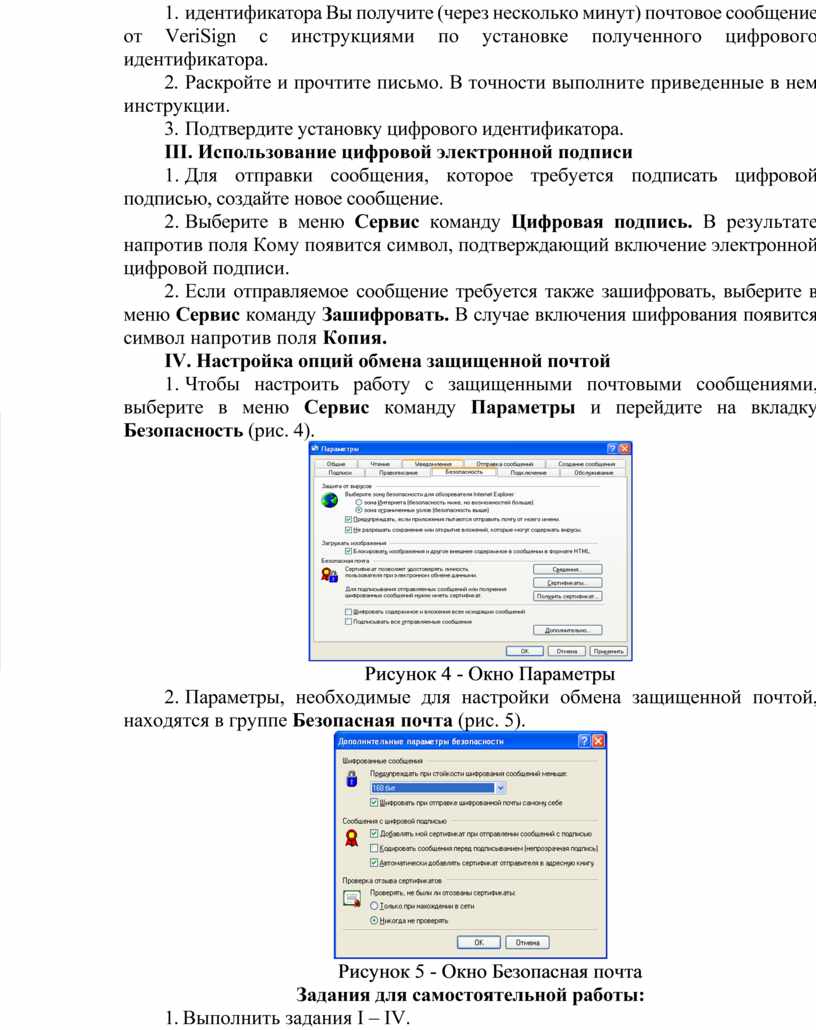Open the Подписи tab
Viewport: 816px width, 1030px height.
point(340,472)
